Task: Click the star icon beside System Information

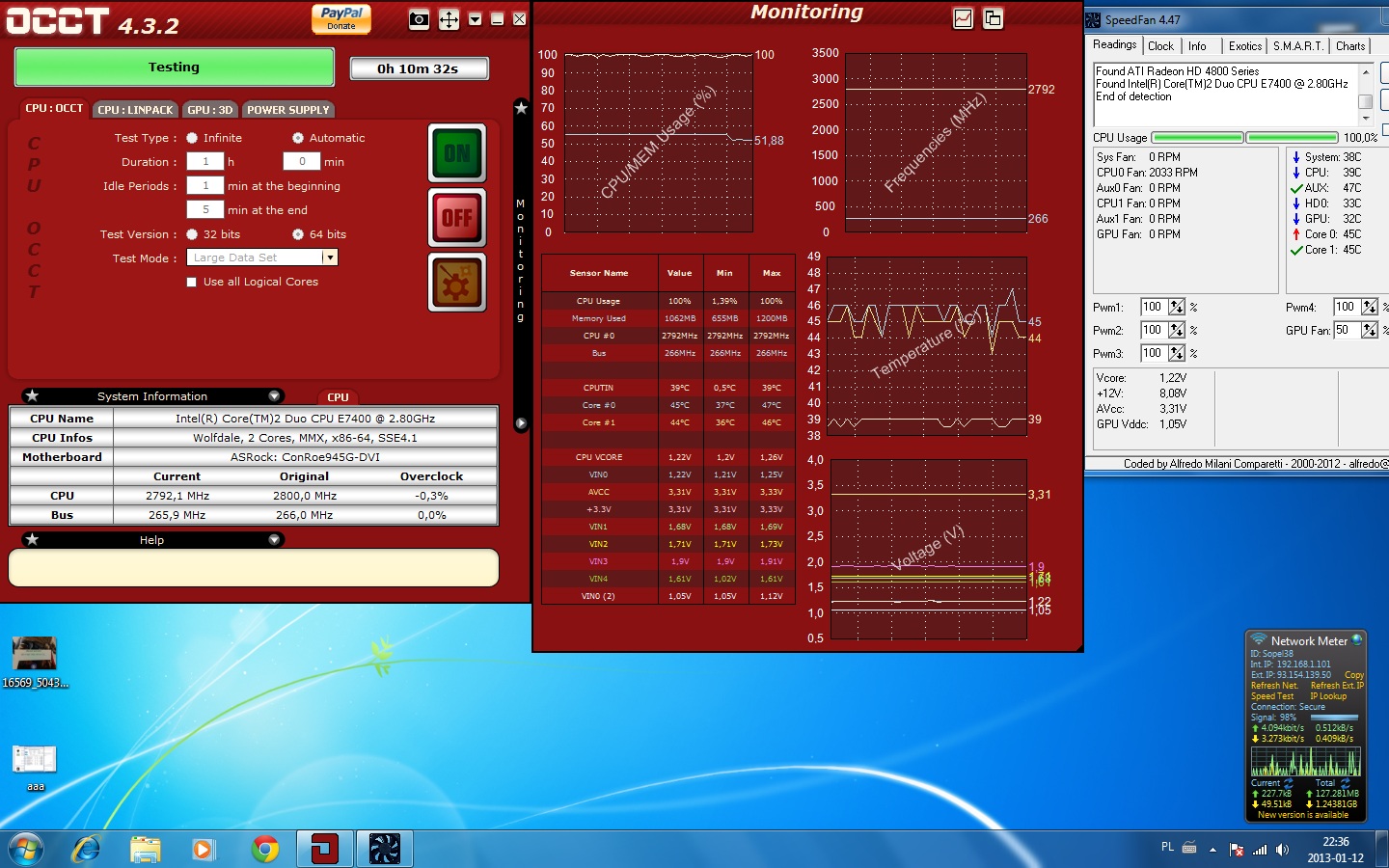Action: 32,395
